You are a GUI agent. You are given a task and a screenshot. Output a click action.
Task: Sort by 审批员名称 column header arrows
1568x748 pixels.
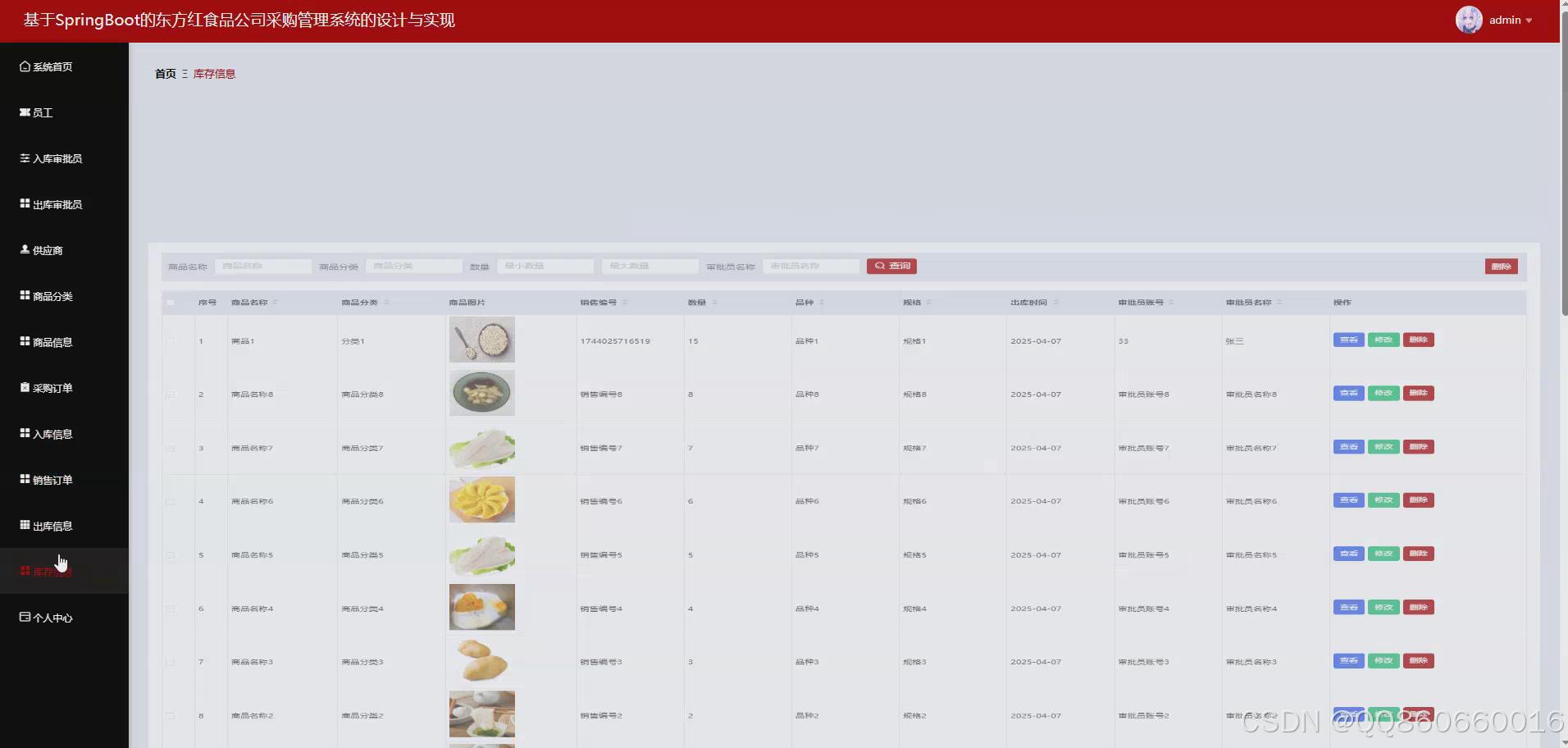click(x=1279, y=303)
